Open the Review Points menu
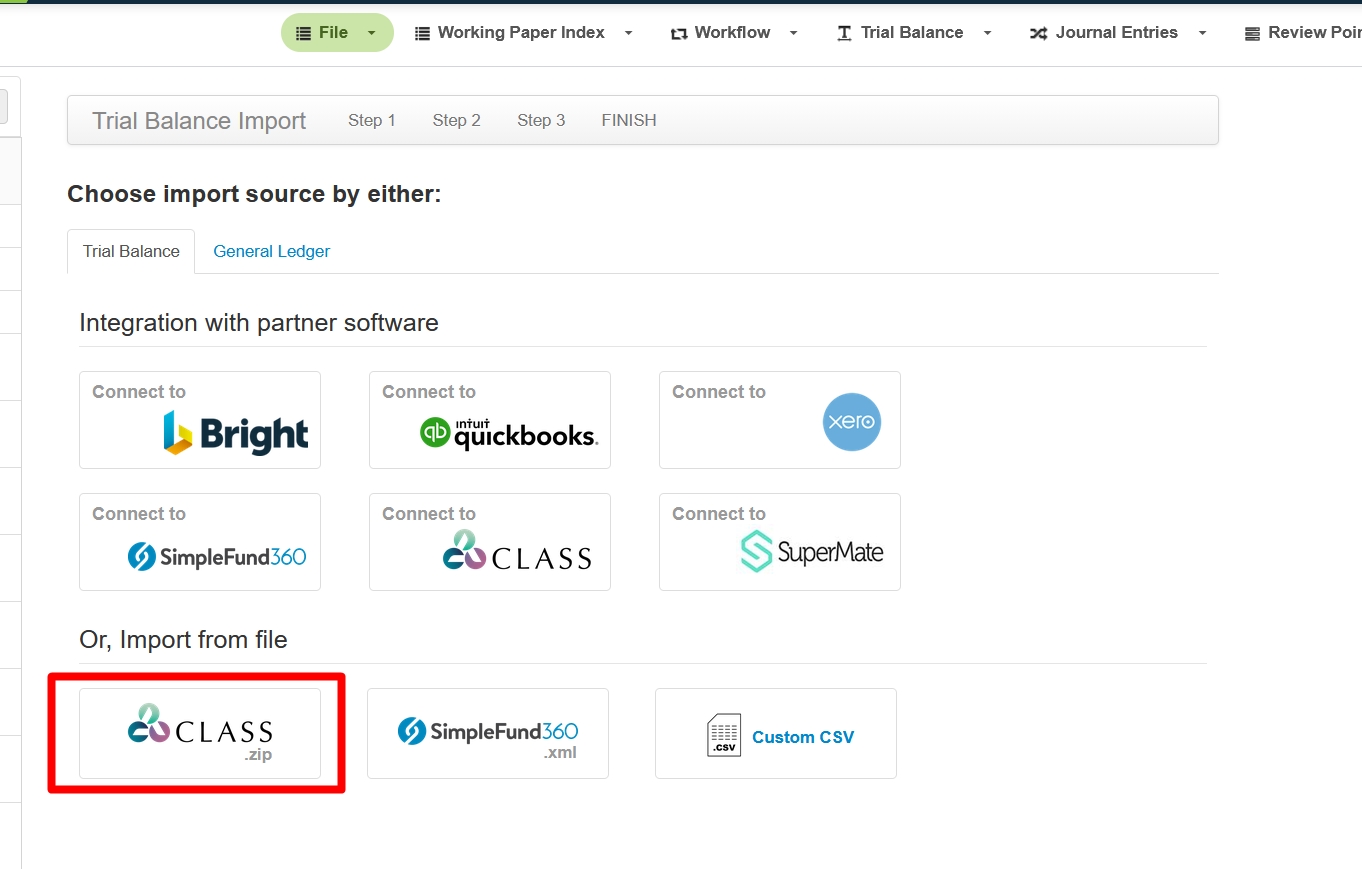Screen dimensions: 1362x869 [x=1302, y=33]
